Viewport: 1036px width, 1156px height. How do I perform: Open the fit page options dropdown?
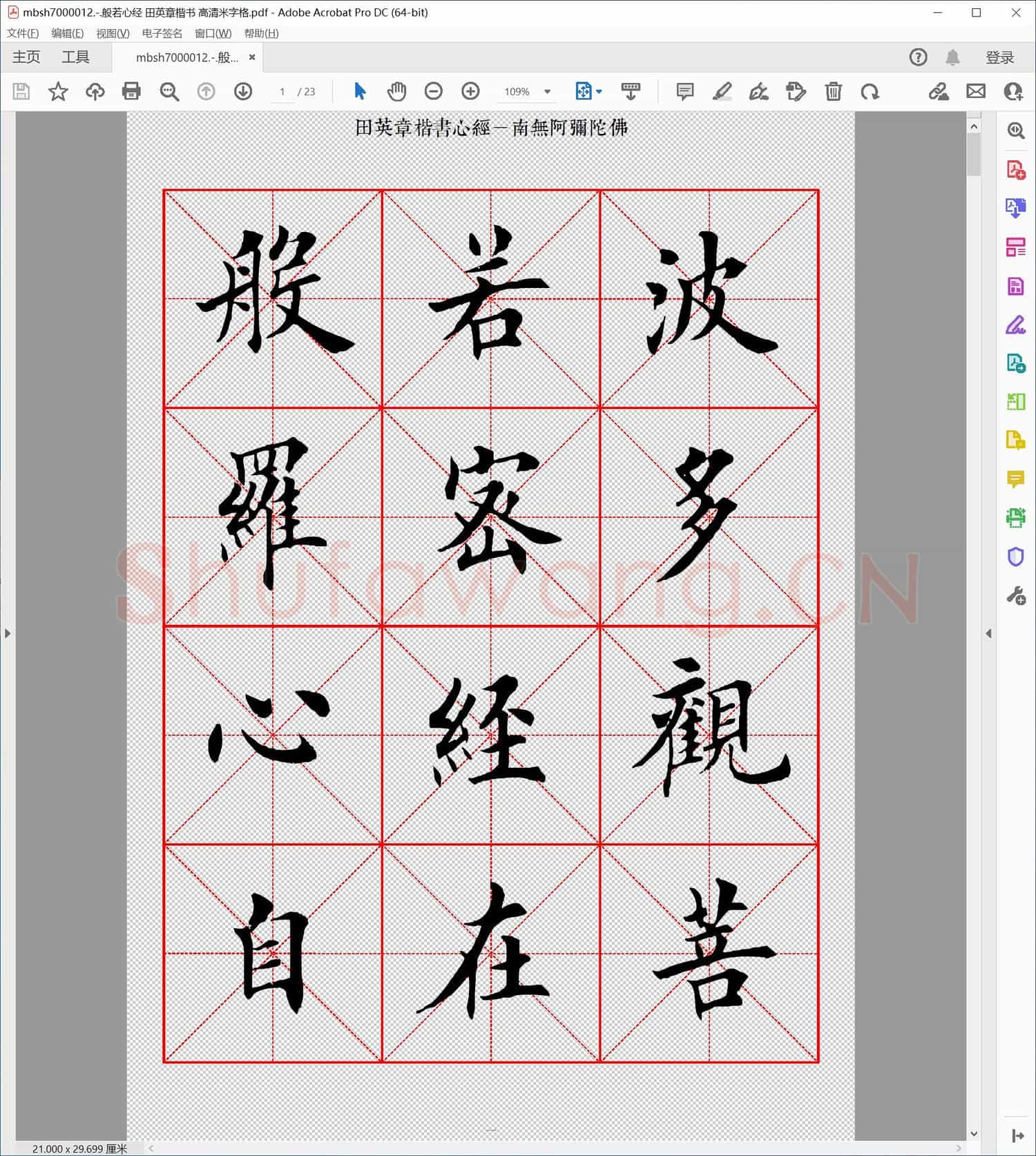[598, 92]
